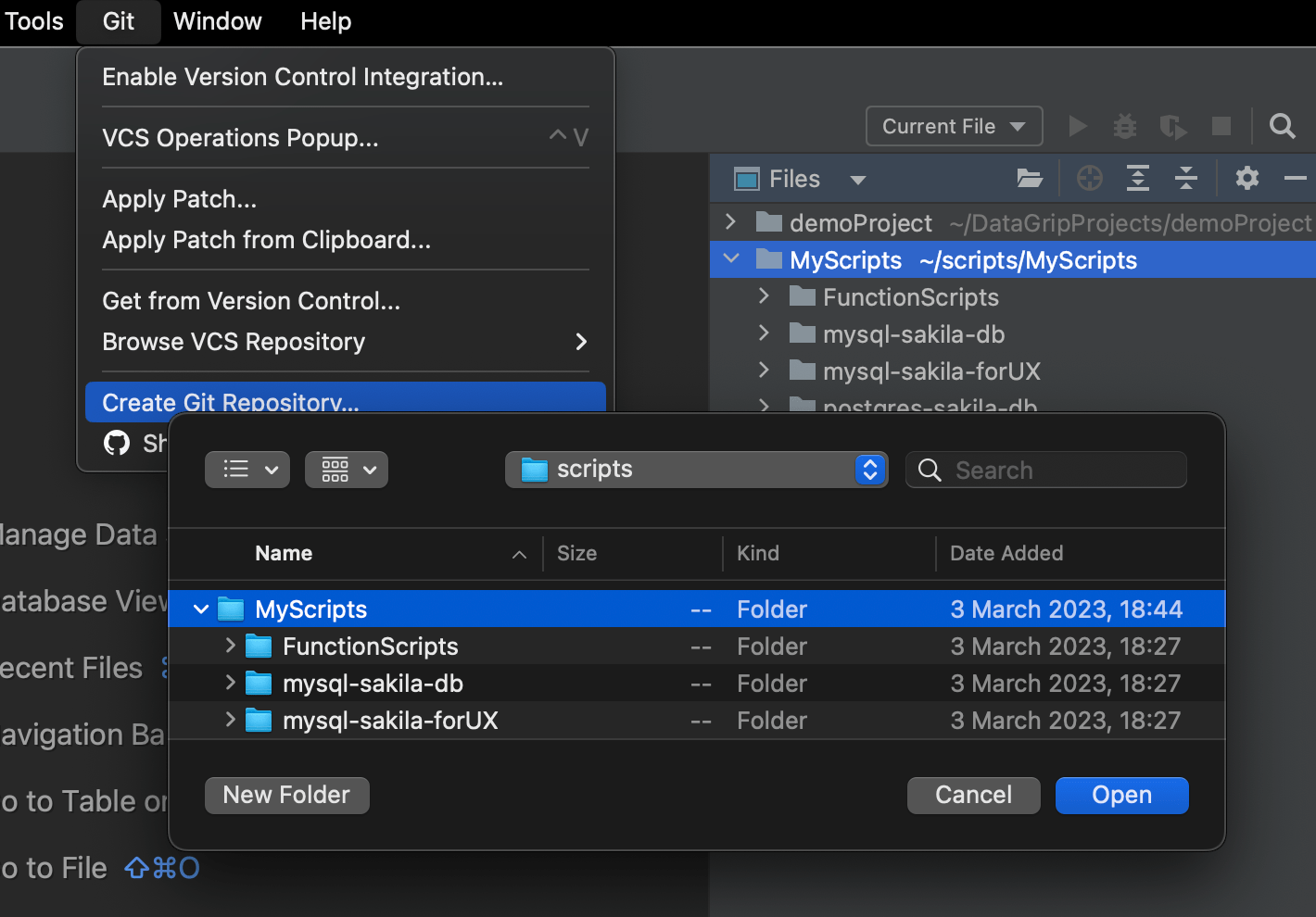Click the Open button in dialog

[x=1121, y=796]
